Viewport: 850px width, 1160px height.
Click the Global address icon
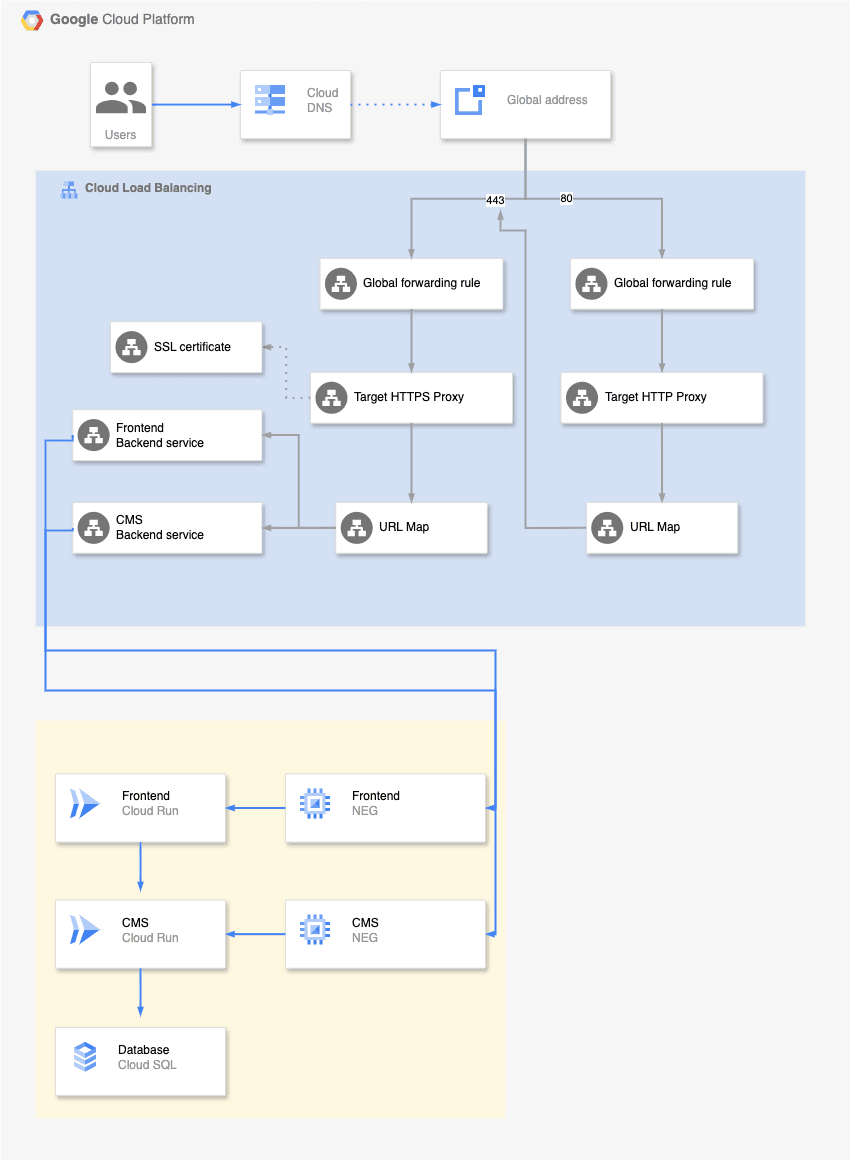470,100
